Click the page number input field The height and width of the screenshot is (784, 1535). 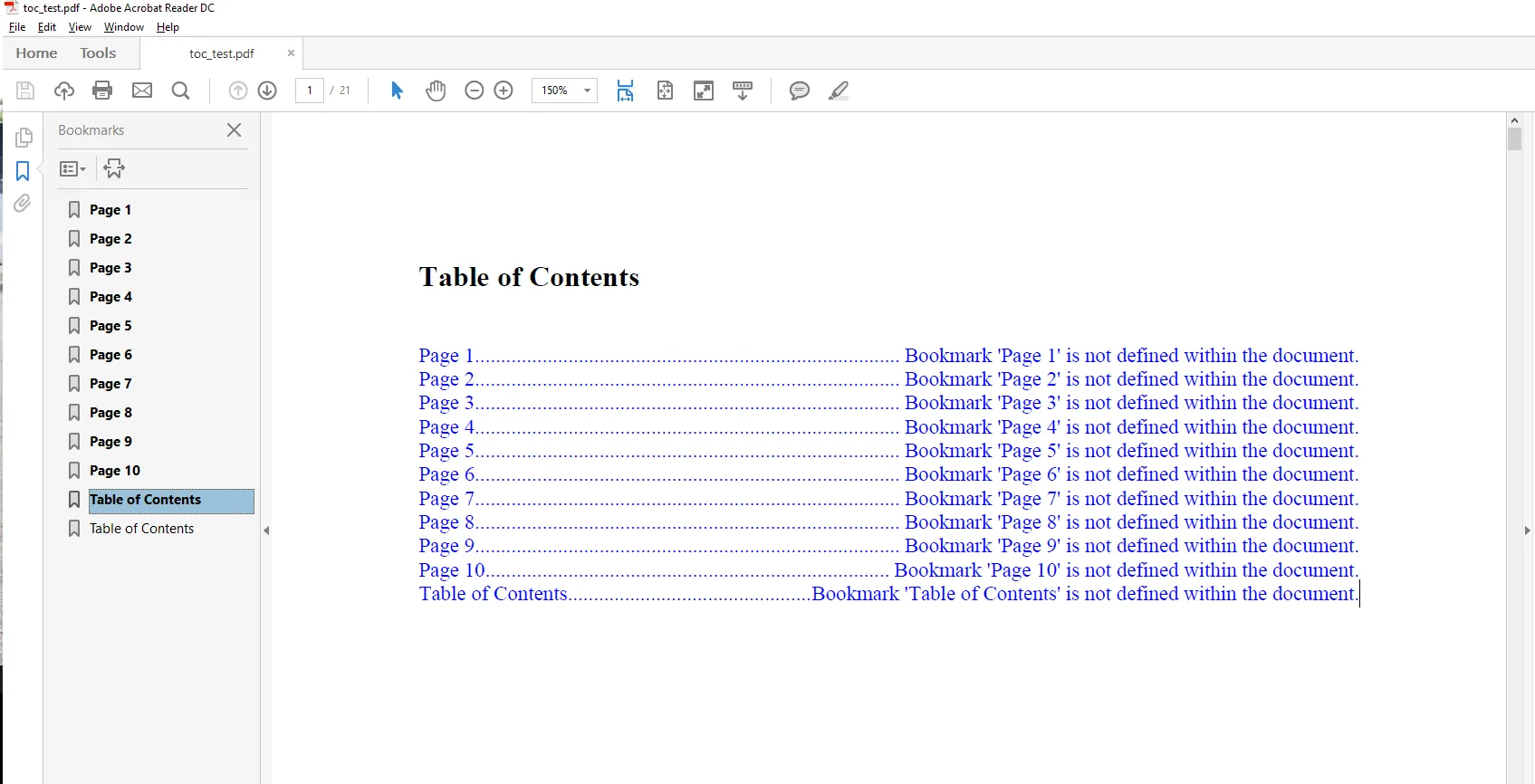coord(310,91)
